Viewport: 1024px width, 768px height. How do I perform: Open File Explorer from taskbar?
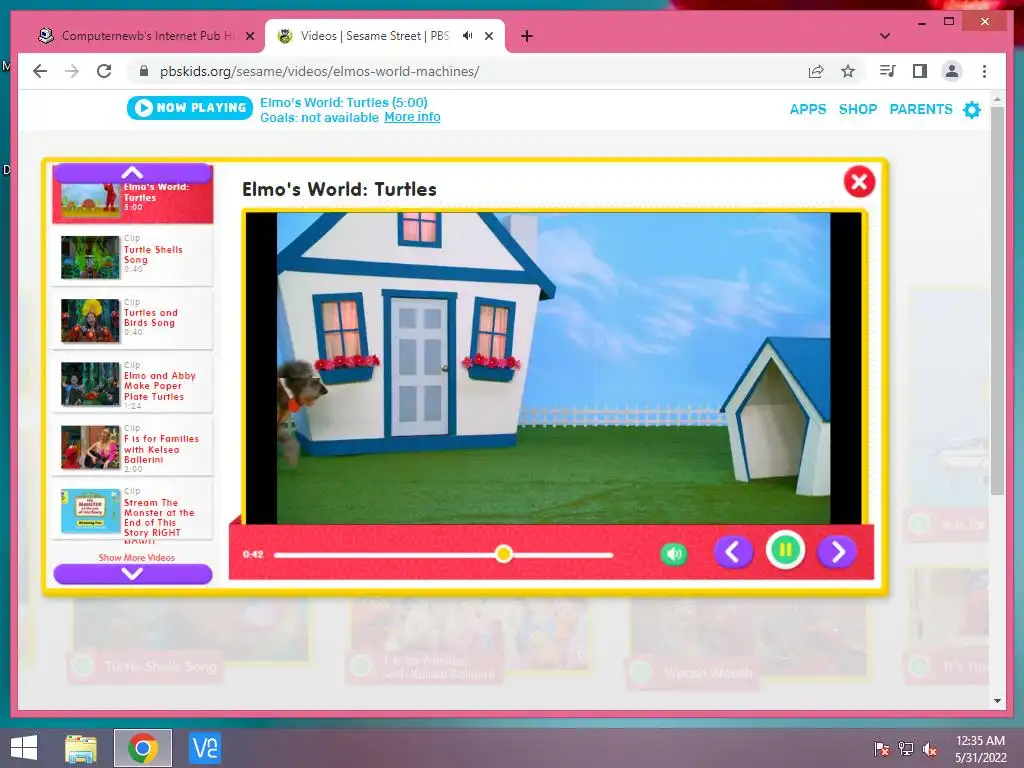click(x=81, y=748)
